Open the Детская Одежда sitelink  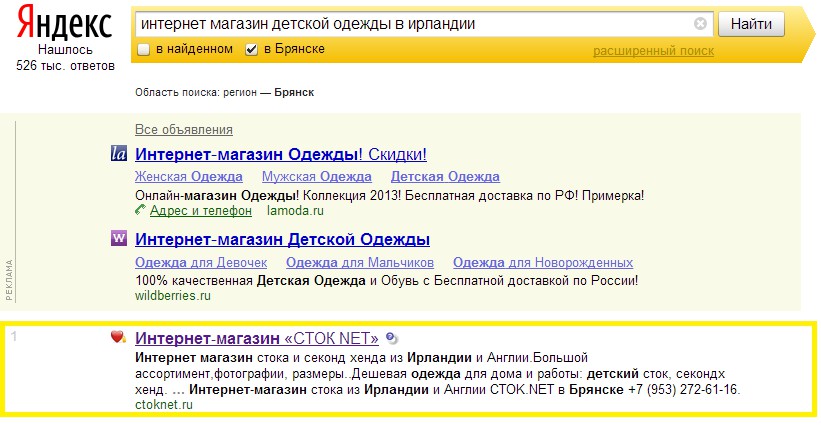pos(445,177)
